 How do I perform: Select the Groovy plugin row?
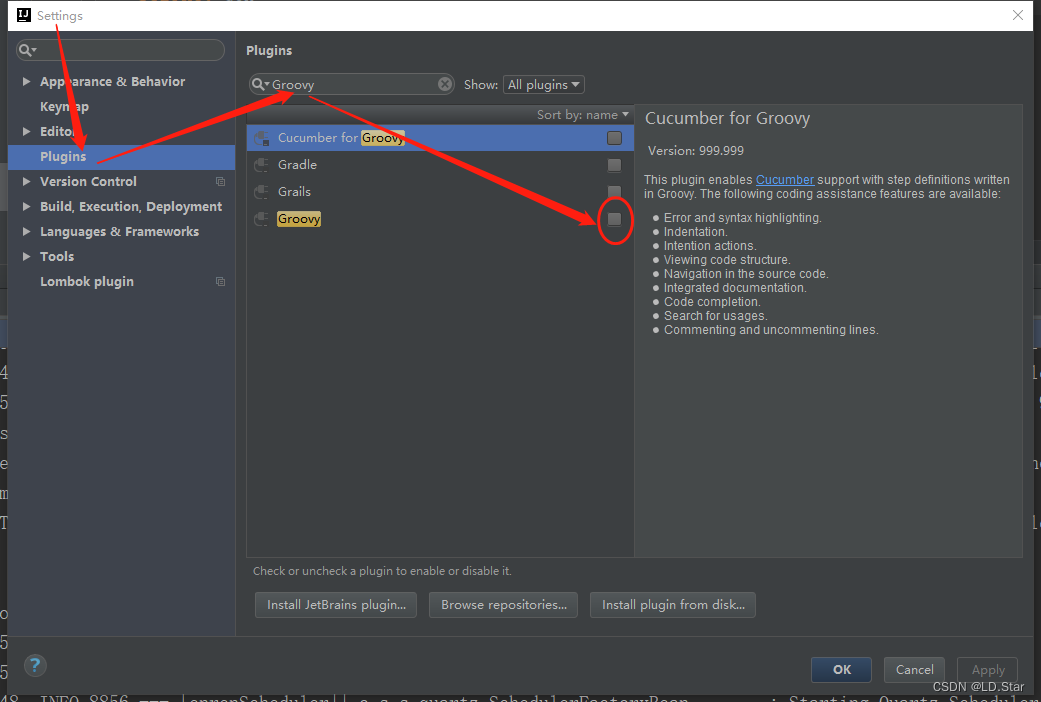440,219
